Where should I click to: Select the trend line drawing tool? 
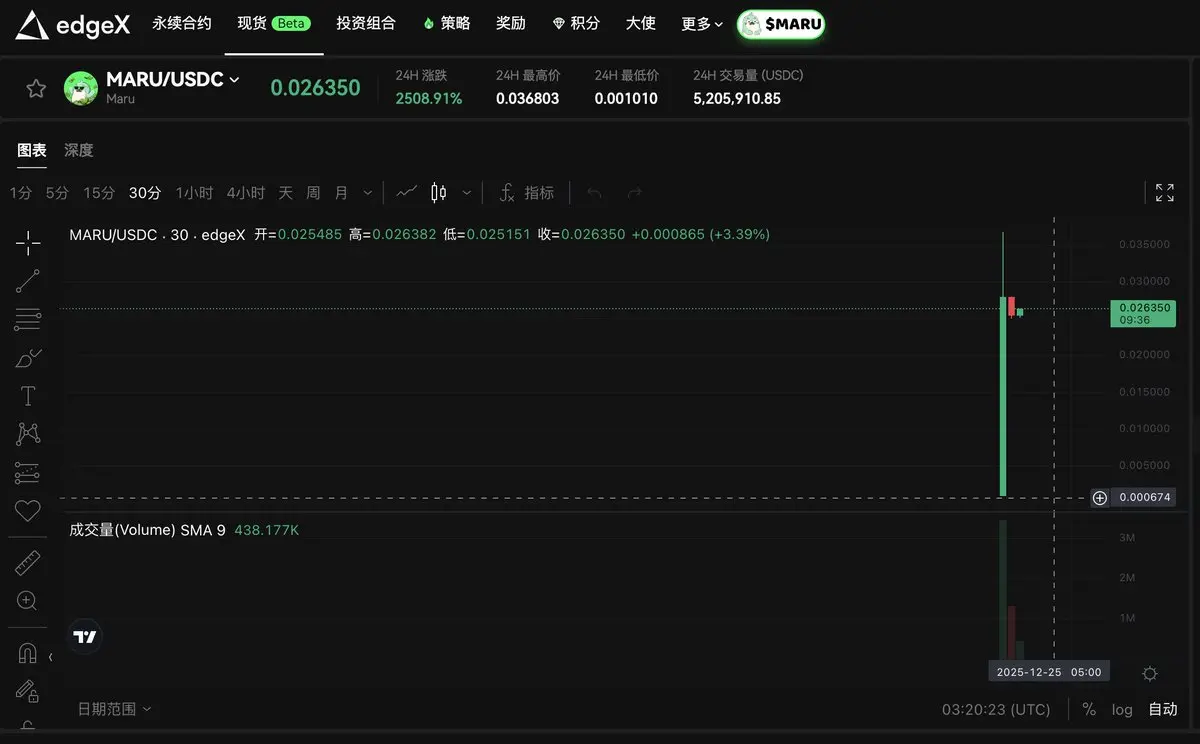click(x=28, y=281)
